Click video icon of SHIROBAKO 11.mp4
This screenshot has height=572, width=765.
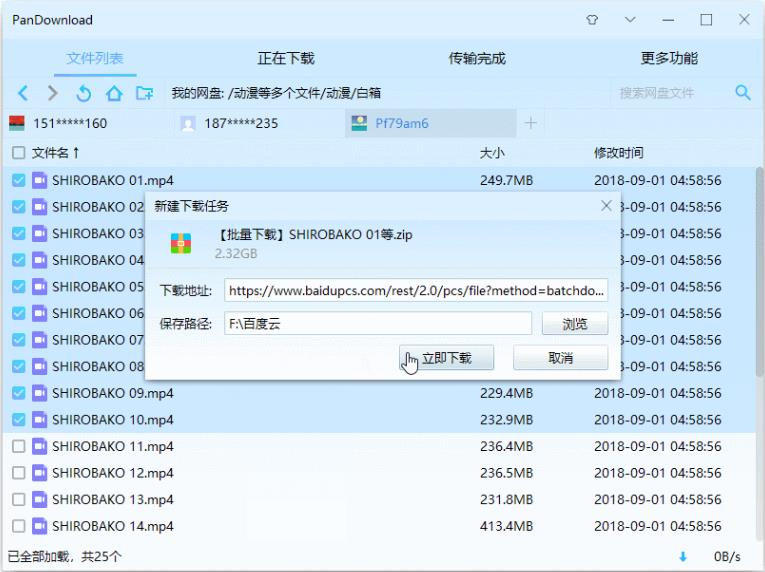pyautogui.click(x=40, y=446)
